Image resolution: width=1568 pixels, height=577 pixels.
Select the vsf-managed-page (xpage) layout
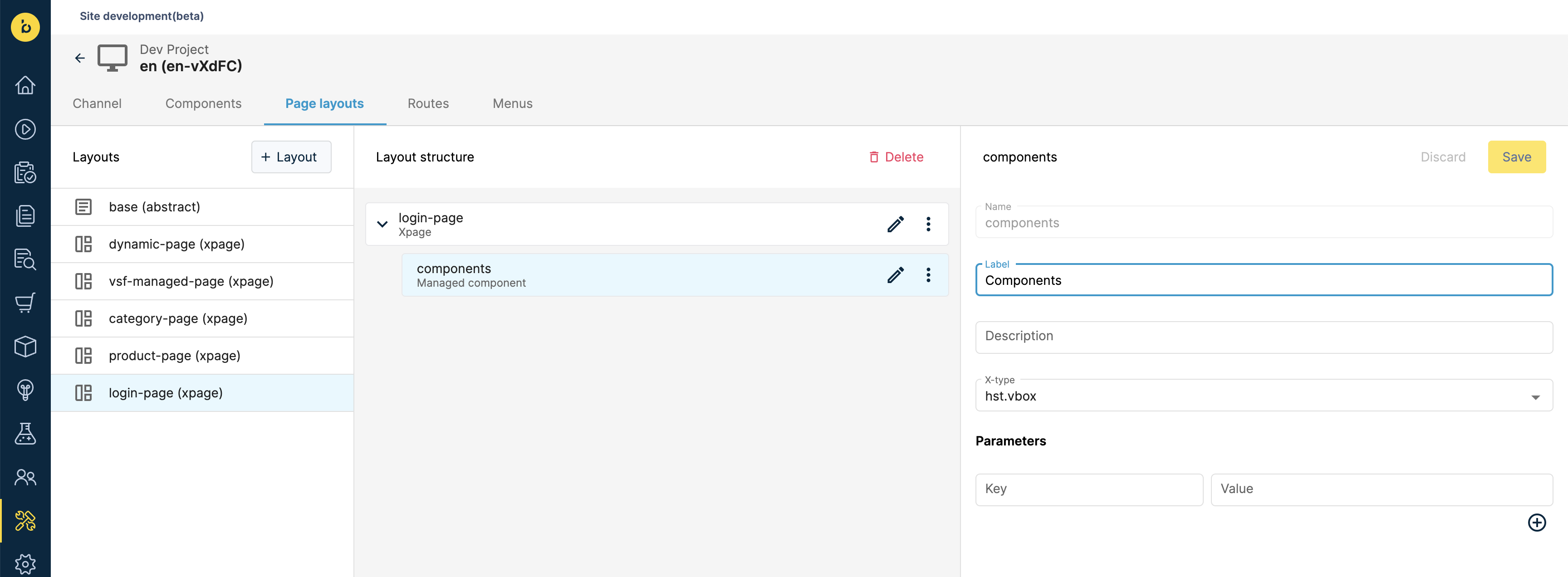202,281
